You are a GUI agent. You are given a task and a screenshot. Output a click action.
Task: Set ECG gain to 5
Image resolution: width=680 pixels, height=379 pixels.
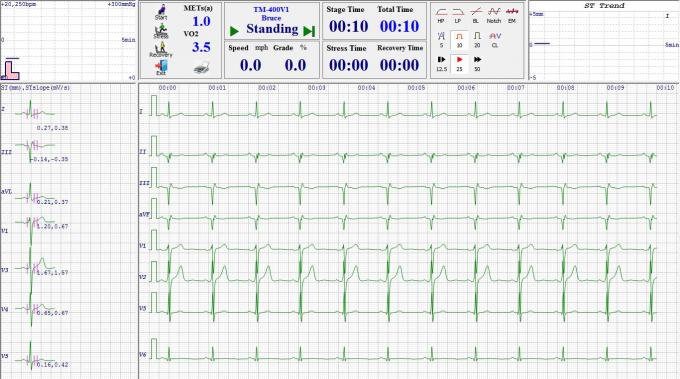[441, 40]
